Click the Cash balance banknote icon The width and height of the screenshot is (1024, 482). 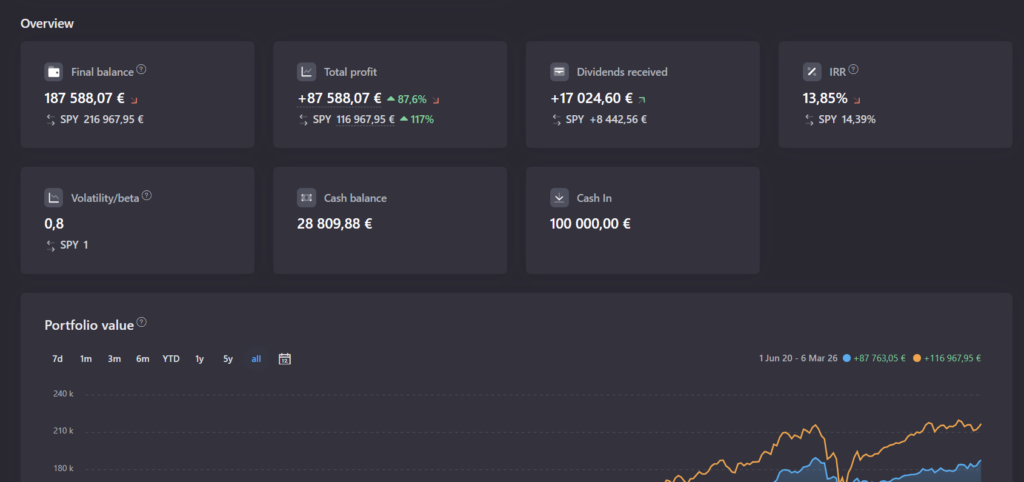pos(307,198)
